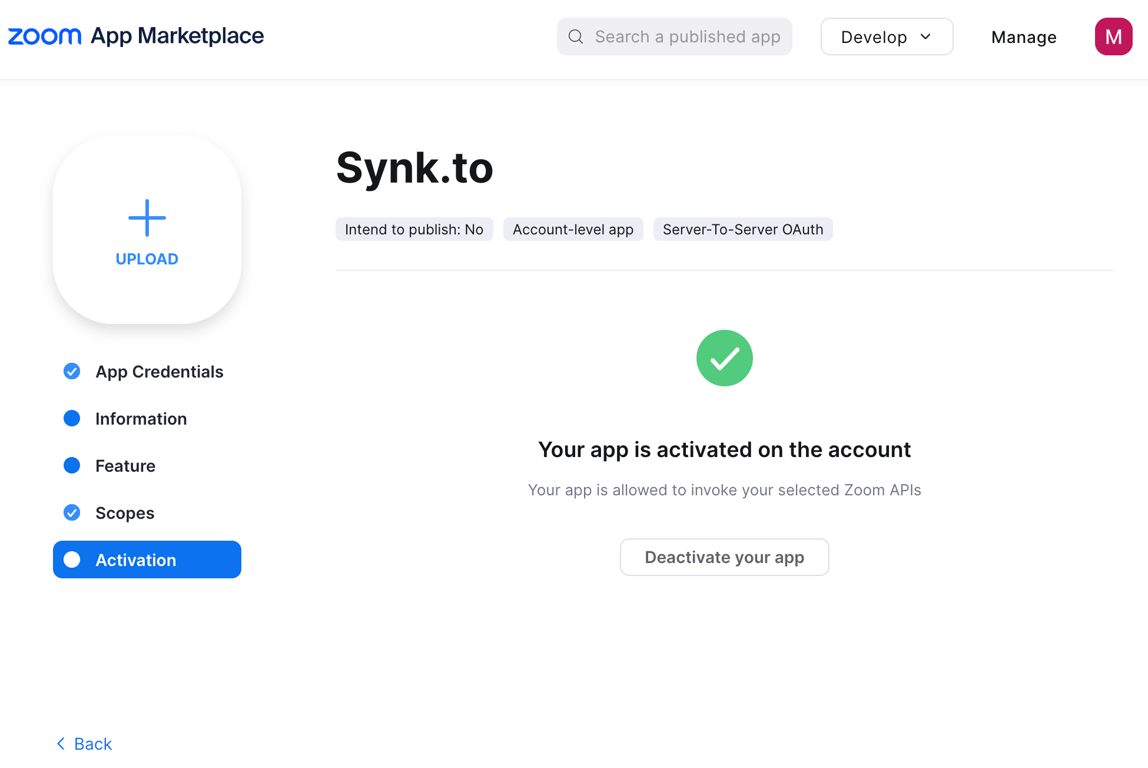Click the Scopes completed check icon
Viewport: 1148px width, 768px height.
72,513
